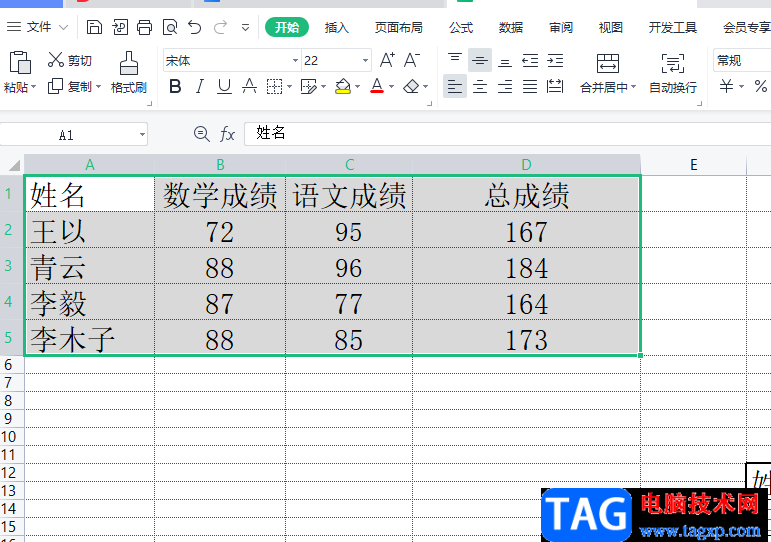
Task: Toggle underline formatting
Action: (x=224, y=87)
